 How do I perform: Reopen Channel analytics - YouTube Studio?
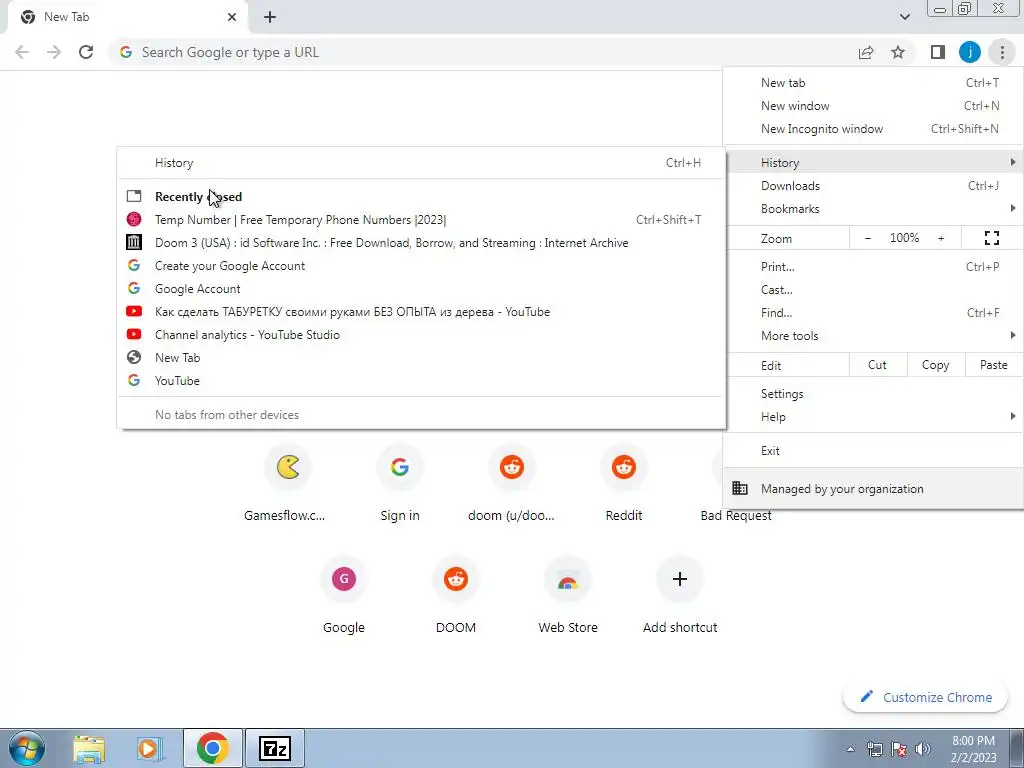coord(421,334)
